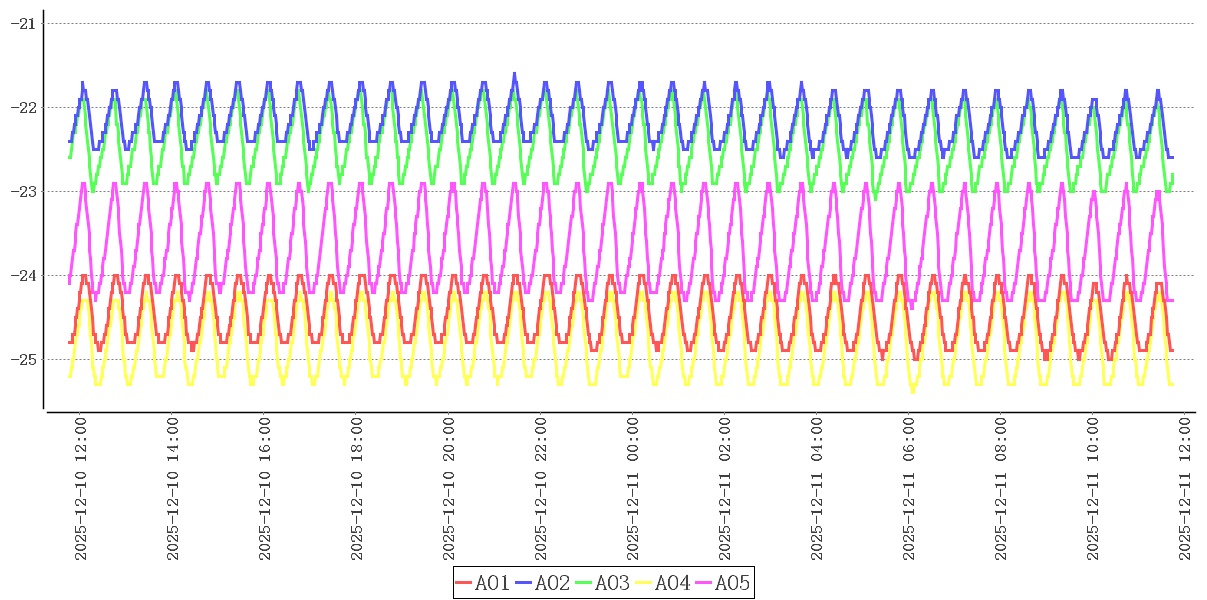Select the 2025-12-11 04:00 x-axis label
1207x600 pixels.
(x=817, y=488)
